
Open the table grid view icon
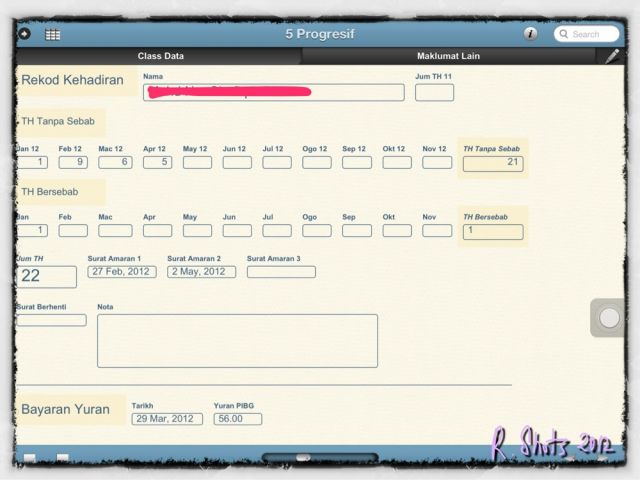pyautogui.click(x=52, y=34)
